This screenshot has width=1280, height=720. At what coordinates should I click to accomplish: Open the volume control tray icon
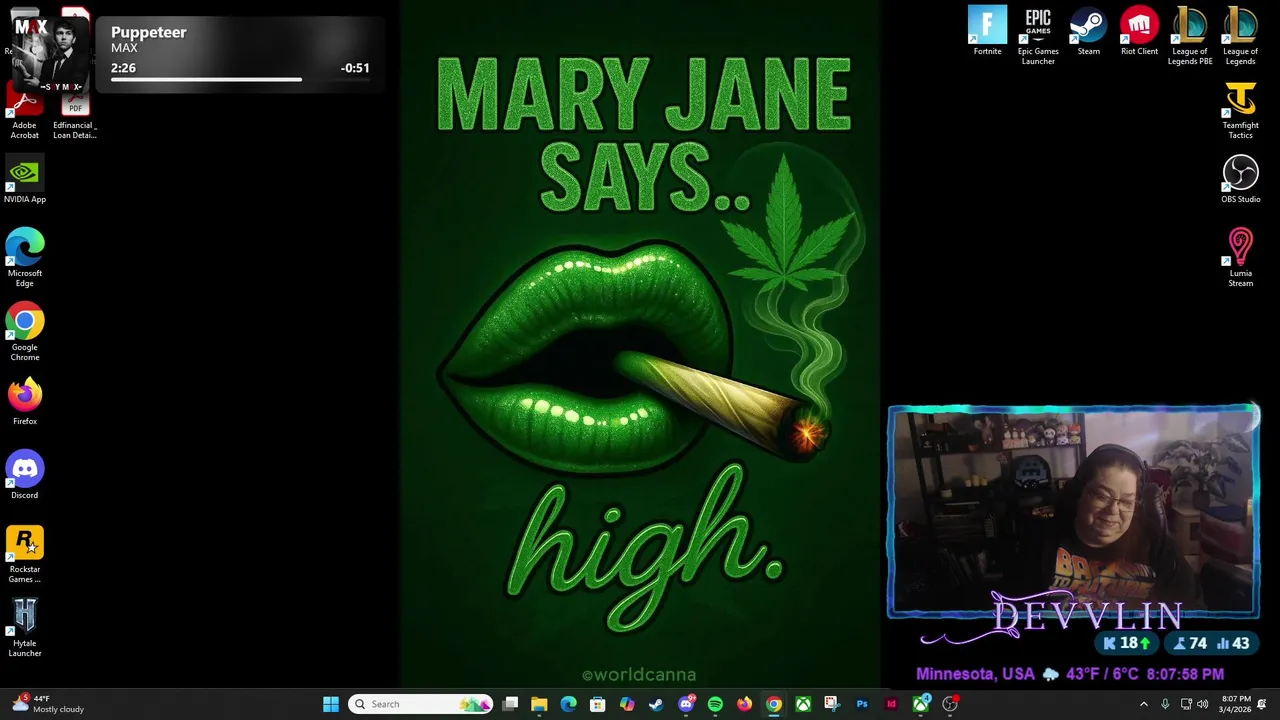tap(1203, 704)
